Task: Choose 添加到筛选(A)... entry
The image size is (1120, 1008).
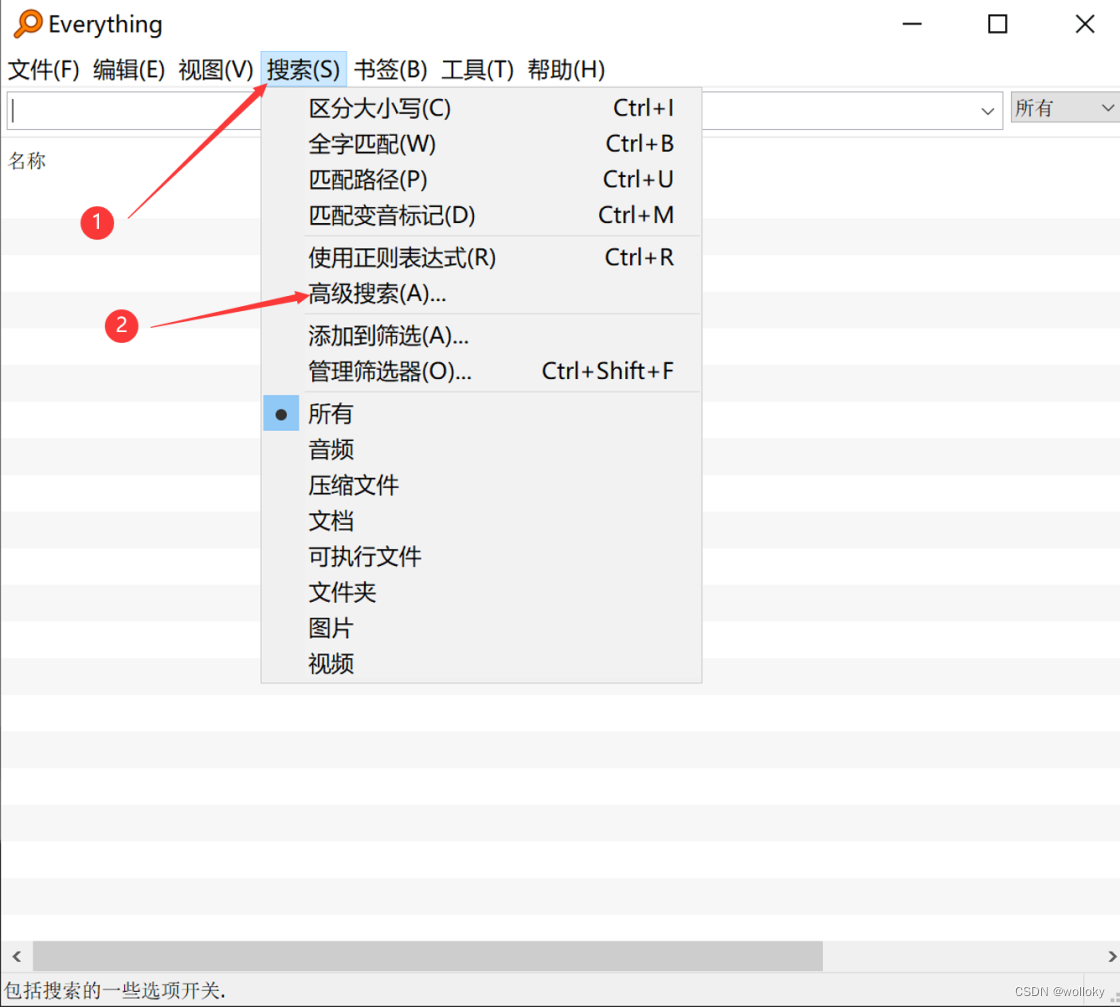Action: (x=481, y=335)
